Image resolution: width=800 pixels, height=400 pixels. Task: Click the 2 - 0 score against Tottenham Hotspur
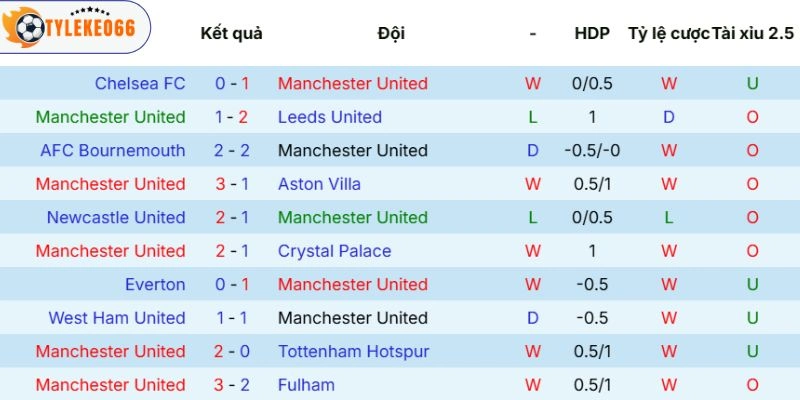point(232,352)
